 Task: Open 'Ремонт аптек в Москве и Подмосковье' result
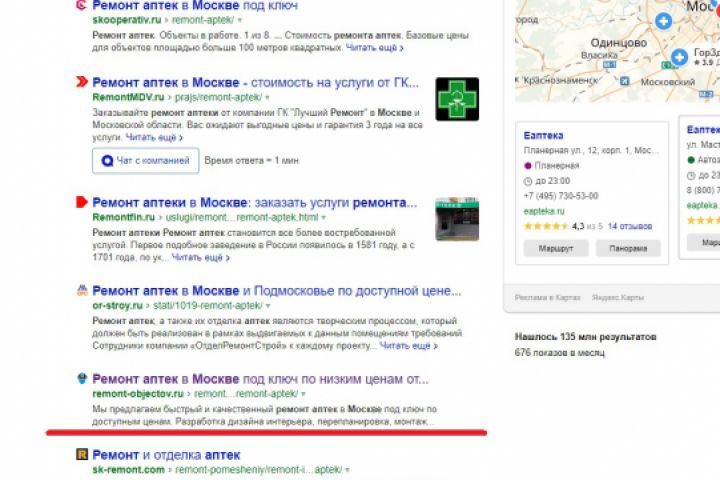click(277, 291)
